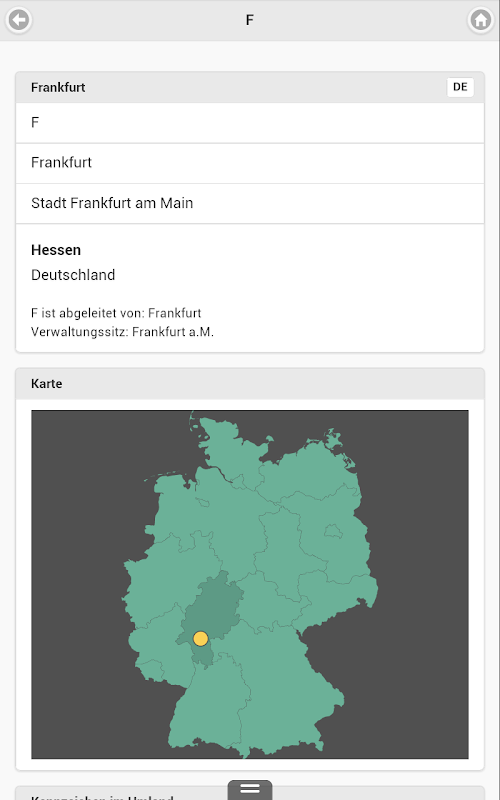Viewport: 500px width, 800px height.
Task: Tap 'Verwaltungssitz: Frankfurt a.M.' line
Action: (x=122, y=332)
